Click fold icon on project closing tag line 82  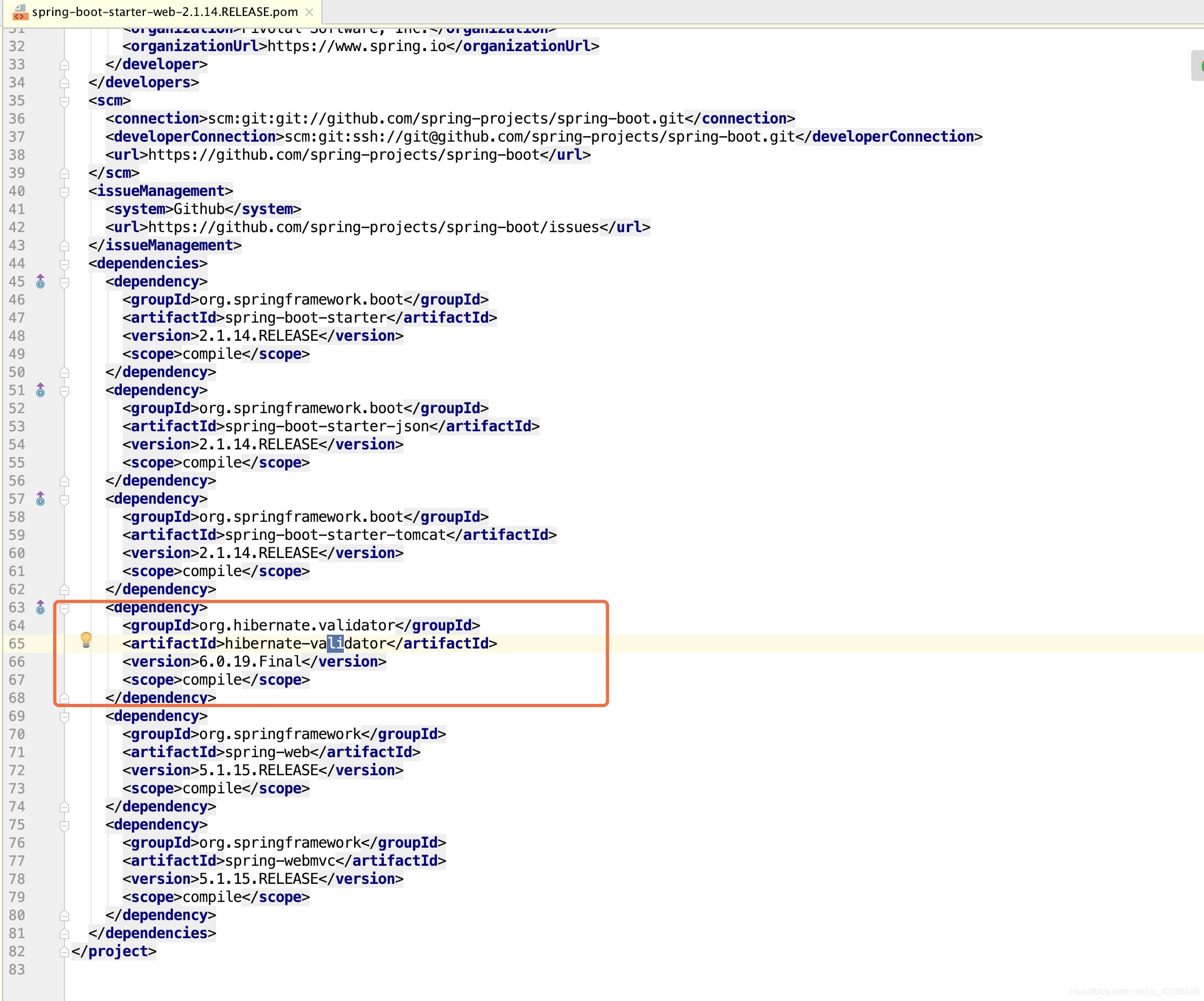64,950
